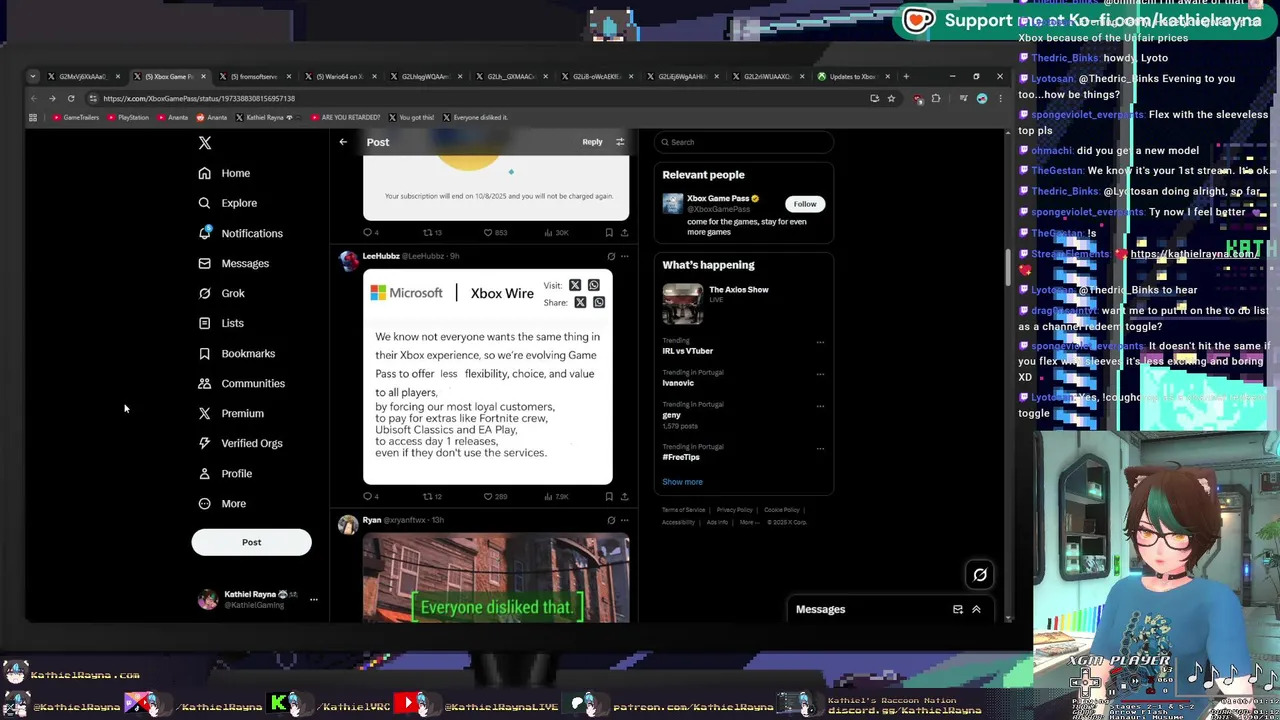Open Xbox Game Pass profile link
The image size is (1280, 720).
point(718,198)
